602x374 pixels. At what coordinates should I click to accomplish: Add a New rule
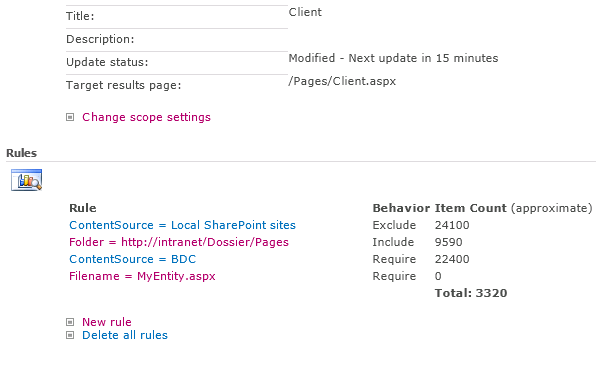107,322
